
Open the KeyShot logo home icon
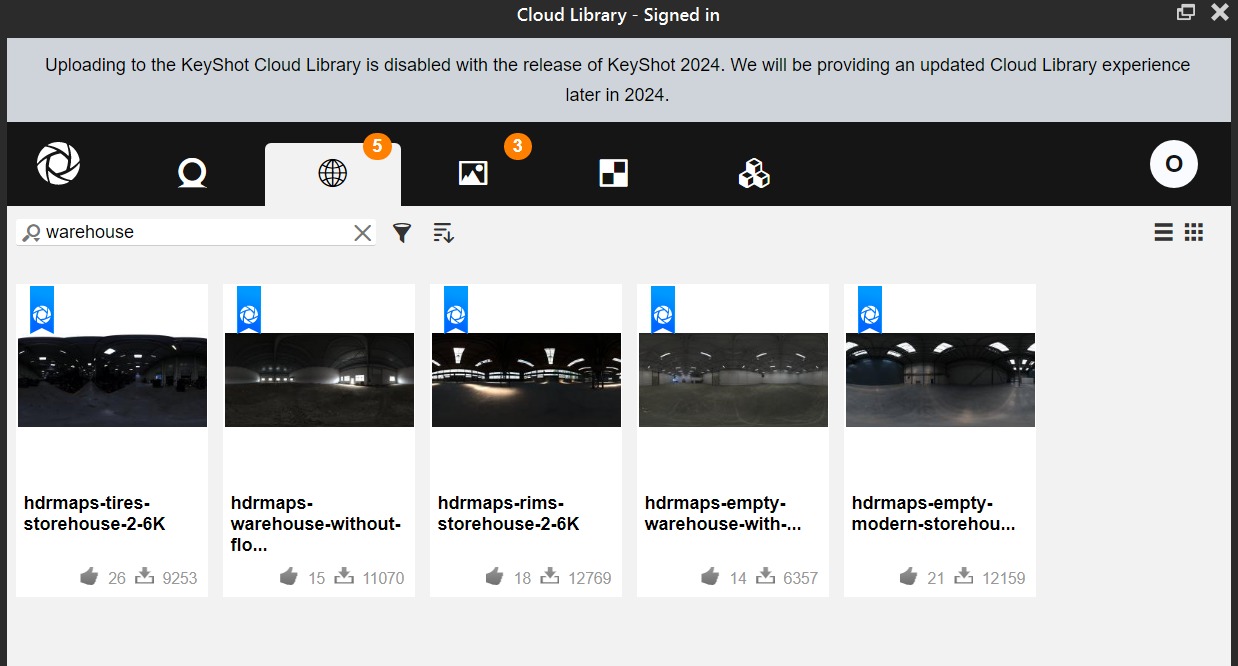click(x=58, y=164)
